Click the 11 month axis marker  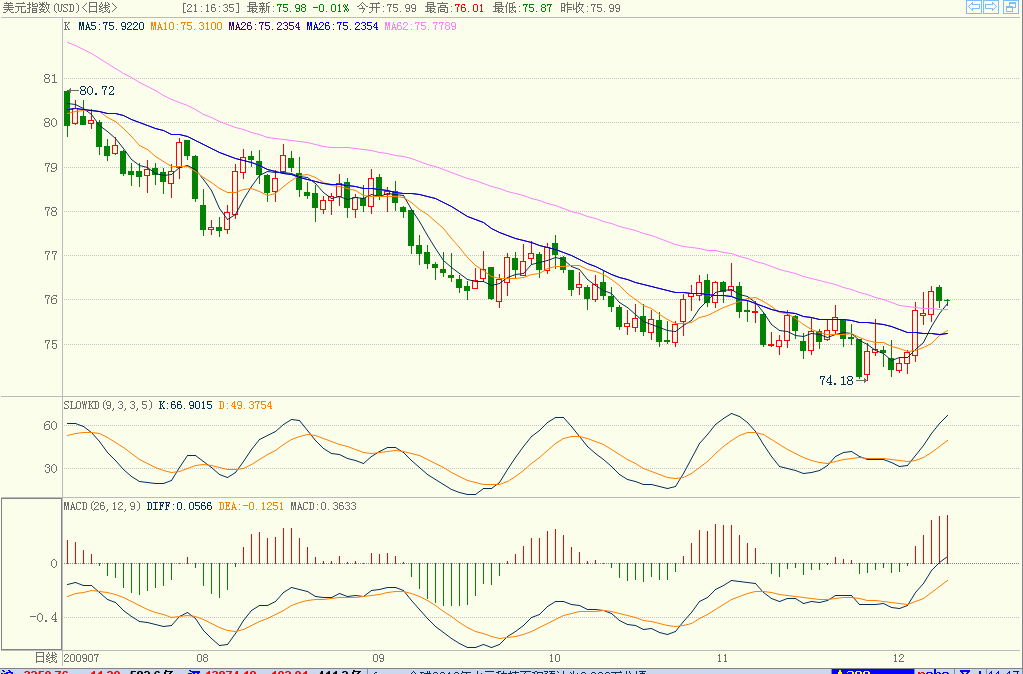pyautogui.click(x=722, y=657)
